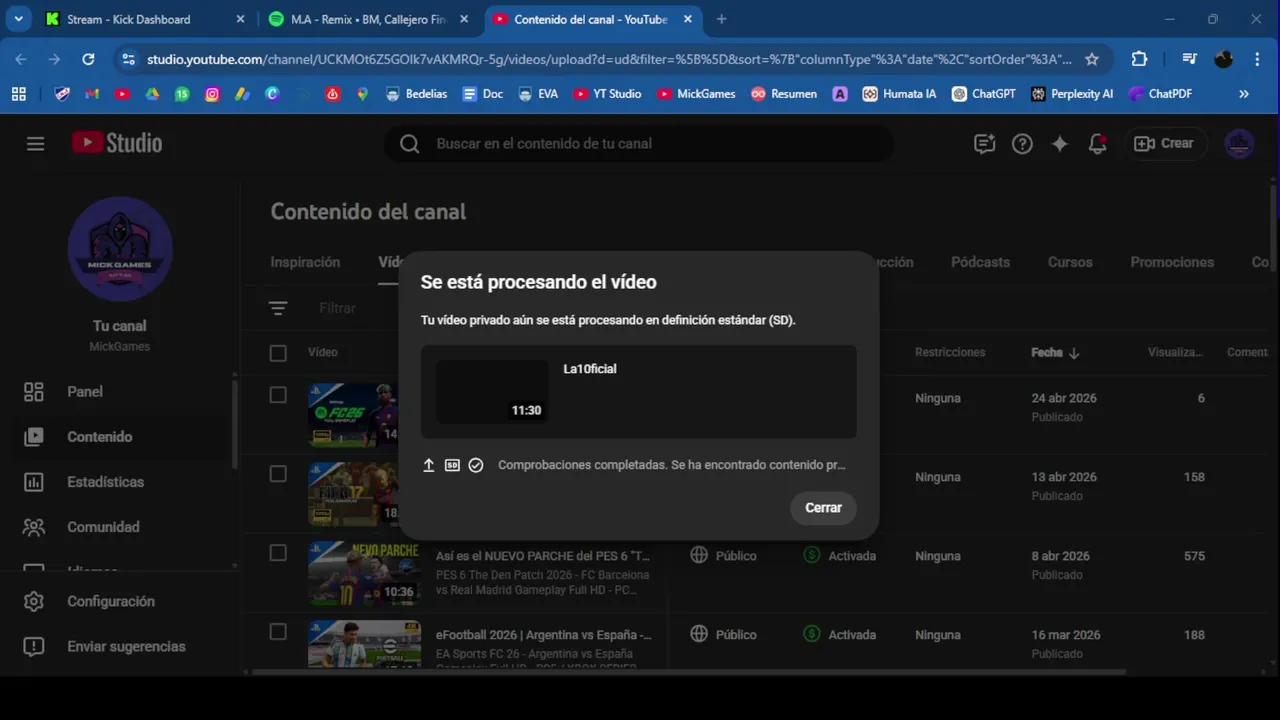Click the filter lines icon
The image size is (1280, 720).
tap(278, 308)
